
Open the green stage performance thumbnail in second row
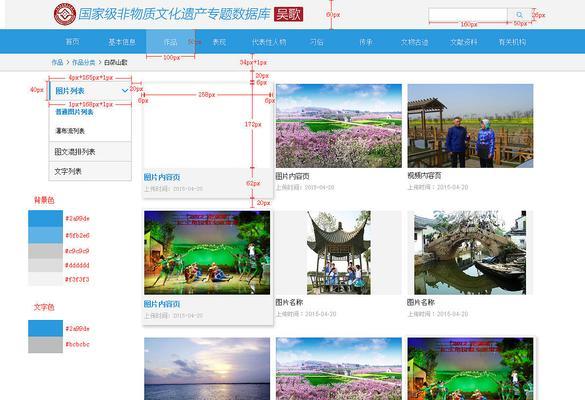coord(207,253)
